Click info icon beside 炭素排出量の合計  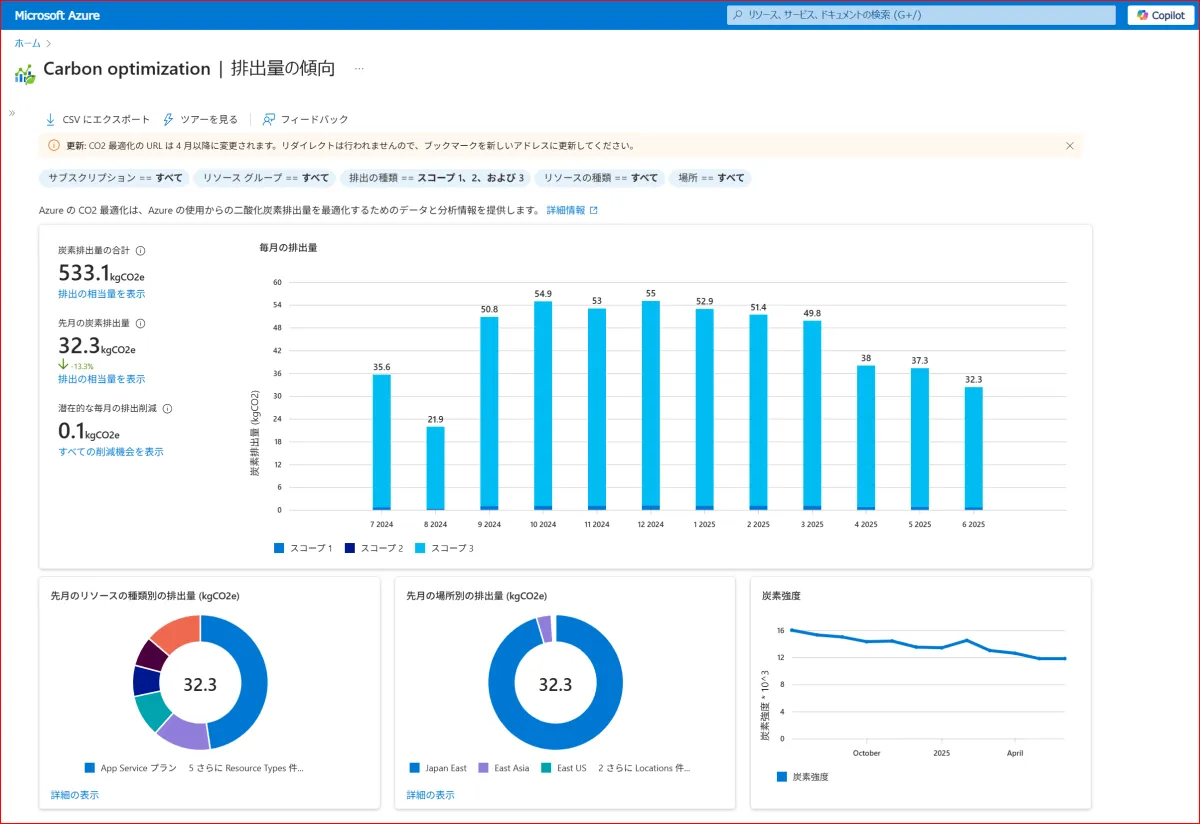point(141,251)
